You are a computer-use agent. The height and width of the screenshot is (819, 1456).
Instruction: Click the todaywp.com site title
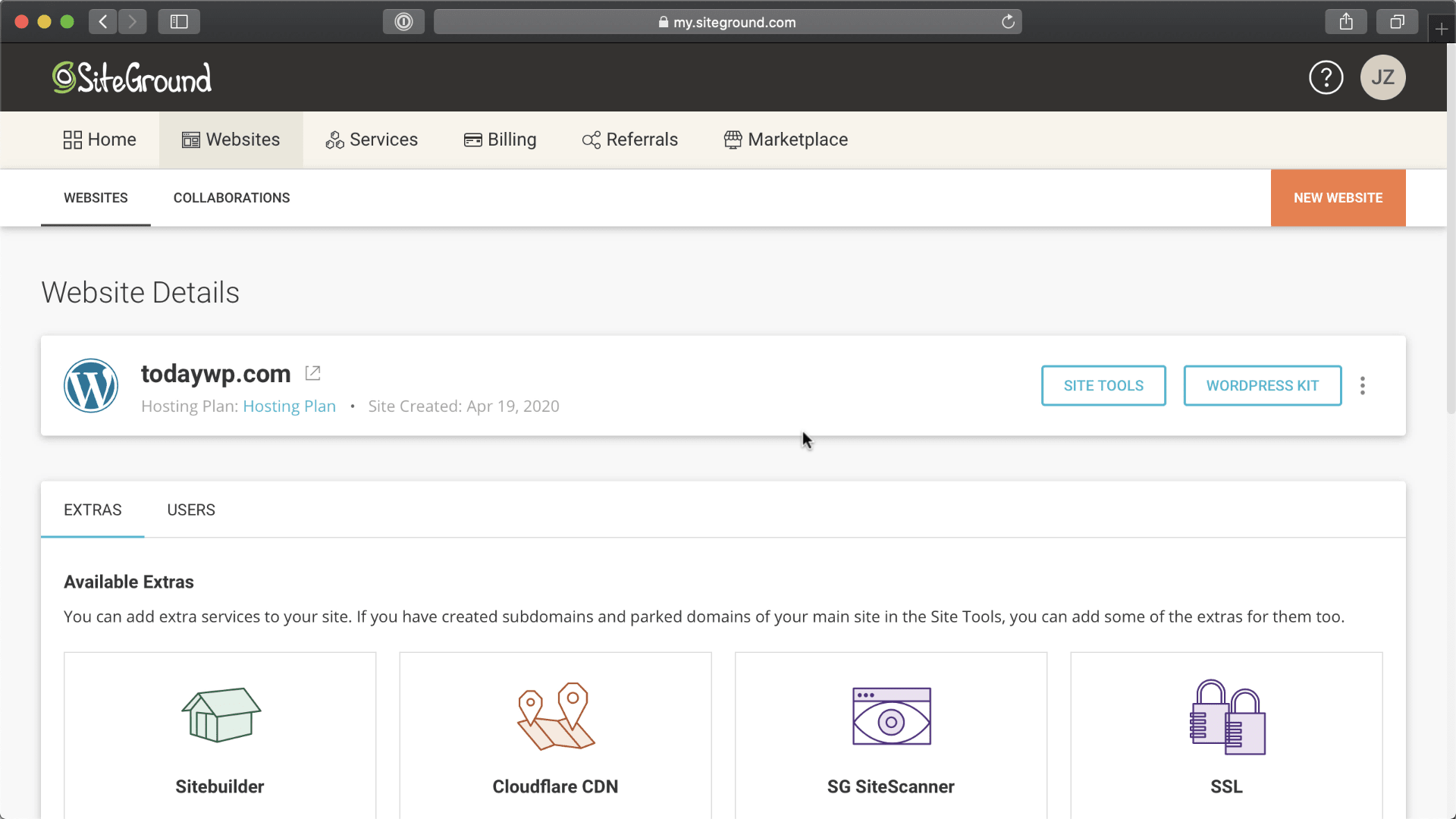pyautogui.click(x=216, y=373)
